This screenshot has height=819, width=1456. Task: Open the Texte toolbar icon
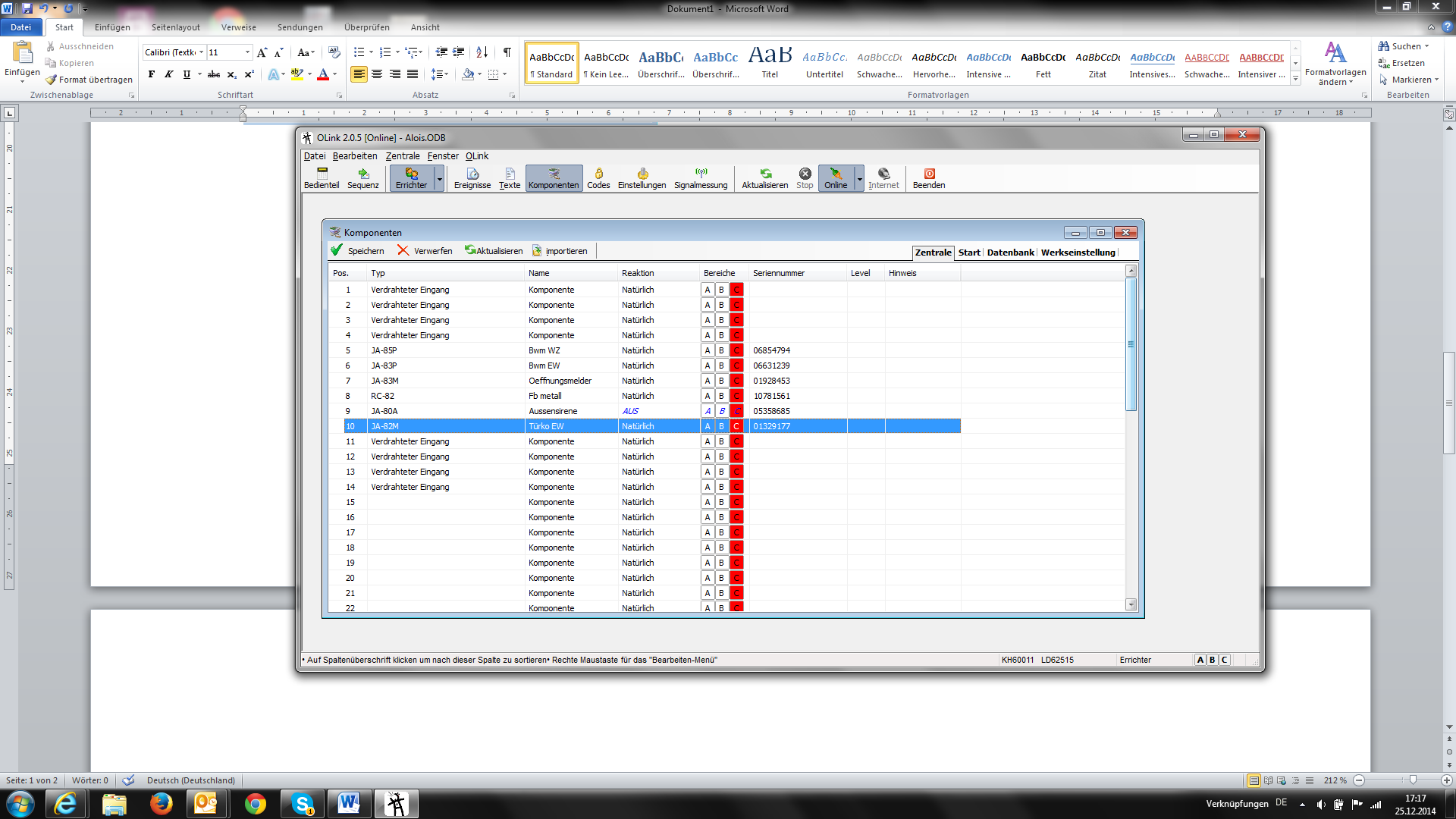[510, 178]
